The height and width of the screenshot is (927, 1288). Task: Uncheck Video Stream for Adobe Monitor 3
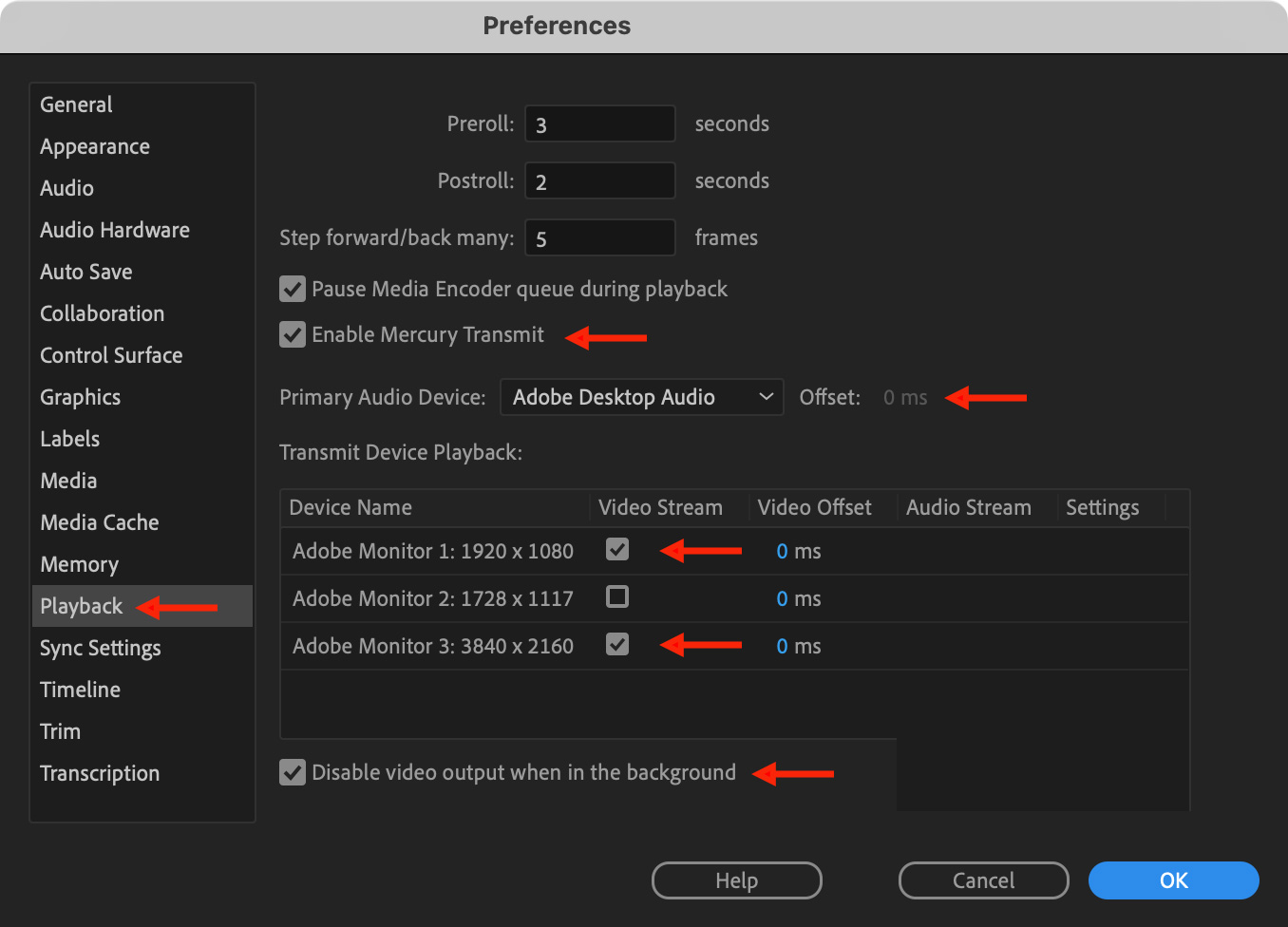click(x=617, y=645)
